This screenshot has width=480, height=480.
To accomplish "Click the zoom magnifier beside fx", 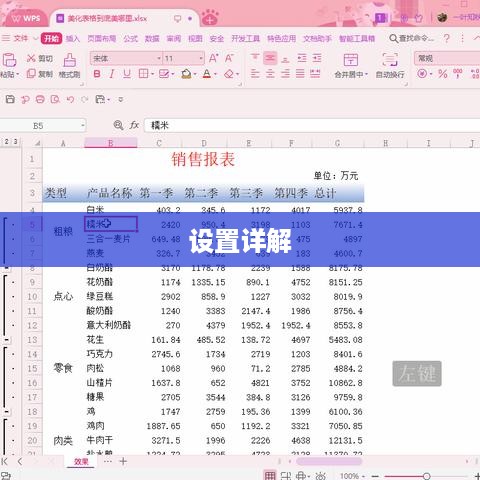I will coord(118,125).
